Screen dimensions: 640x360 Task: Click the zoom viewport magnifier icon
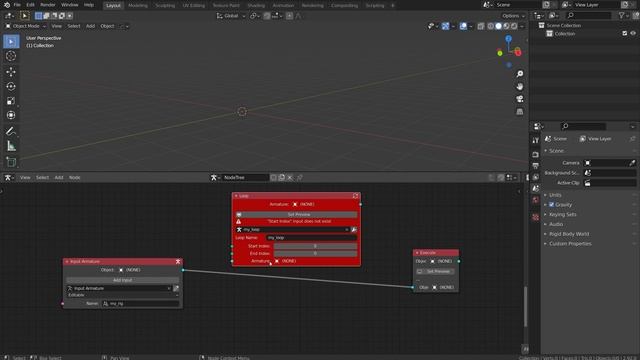520,74
